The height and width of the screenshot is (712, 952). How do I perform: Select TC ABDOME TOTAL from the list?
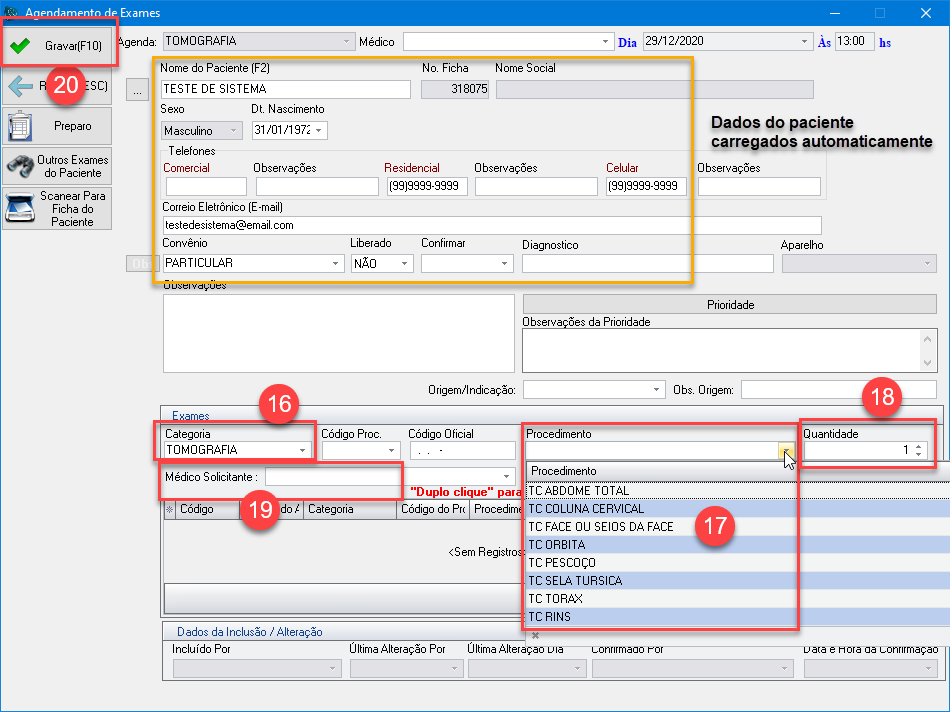click(x=579, y=491)
